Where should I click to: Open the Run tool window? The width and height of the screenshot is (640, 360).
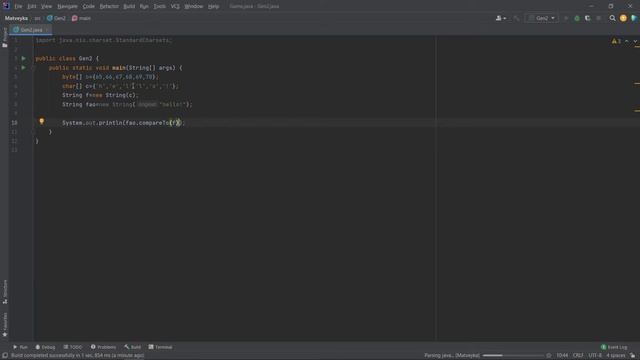point(20,347)
